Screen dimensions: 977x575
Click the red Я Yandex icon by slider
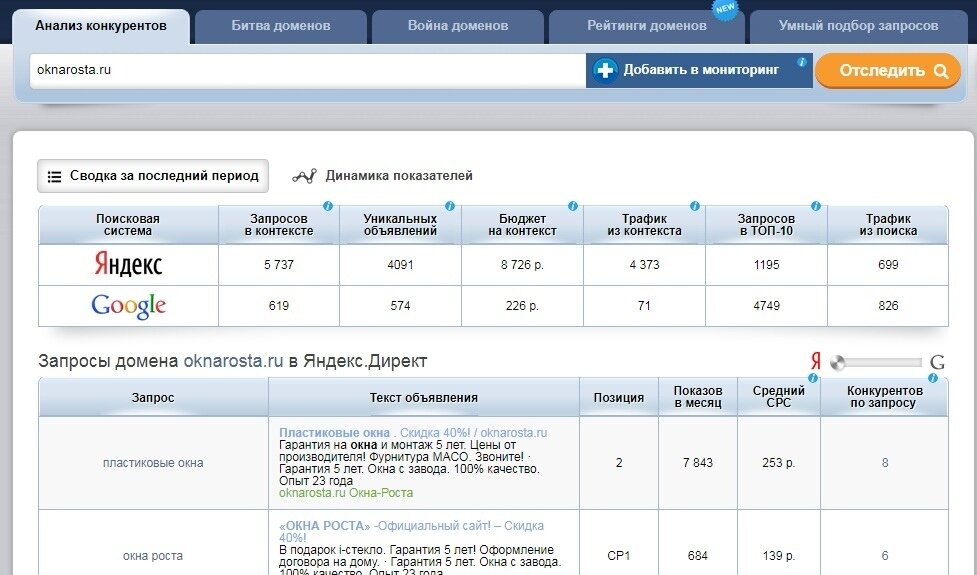(816, 361)
